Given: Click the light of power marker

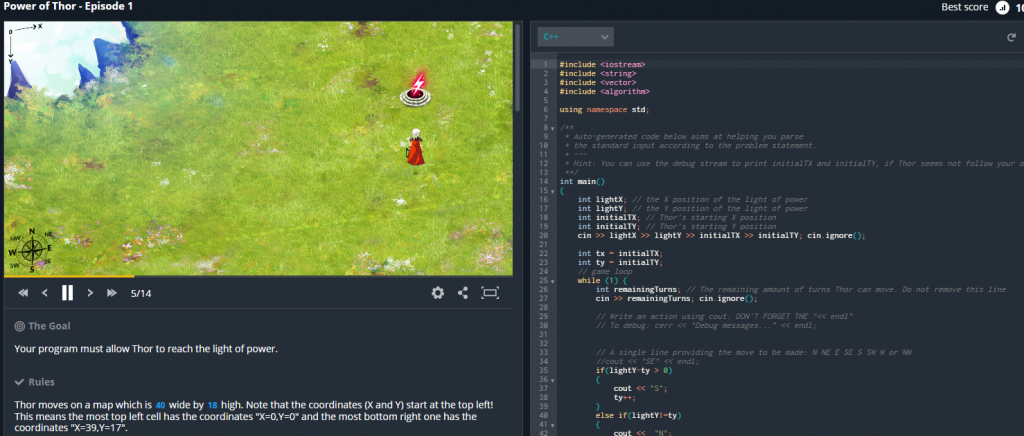Looking at the screenshot, I should pyautogui.click(x=417, y=89).
